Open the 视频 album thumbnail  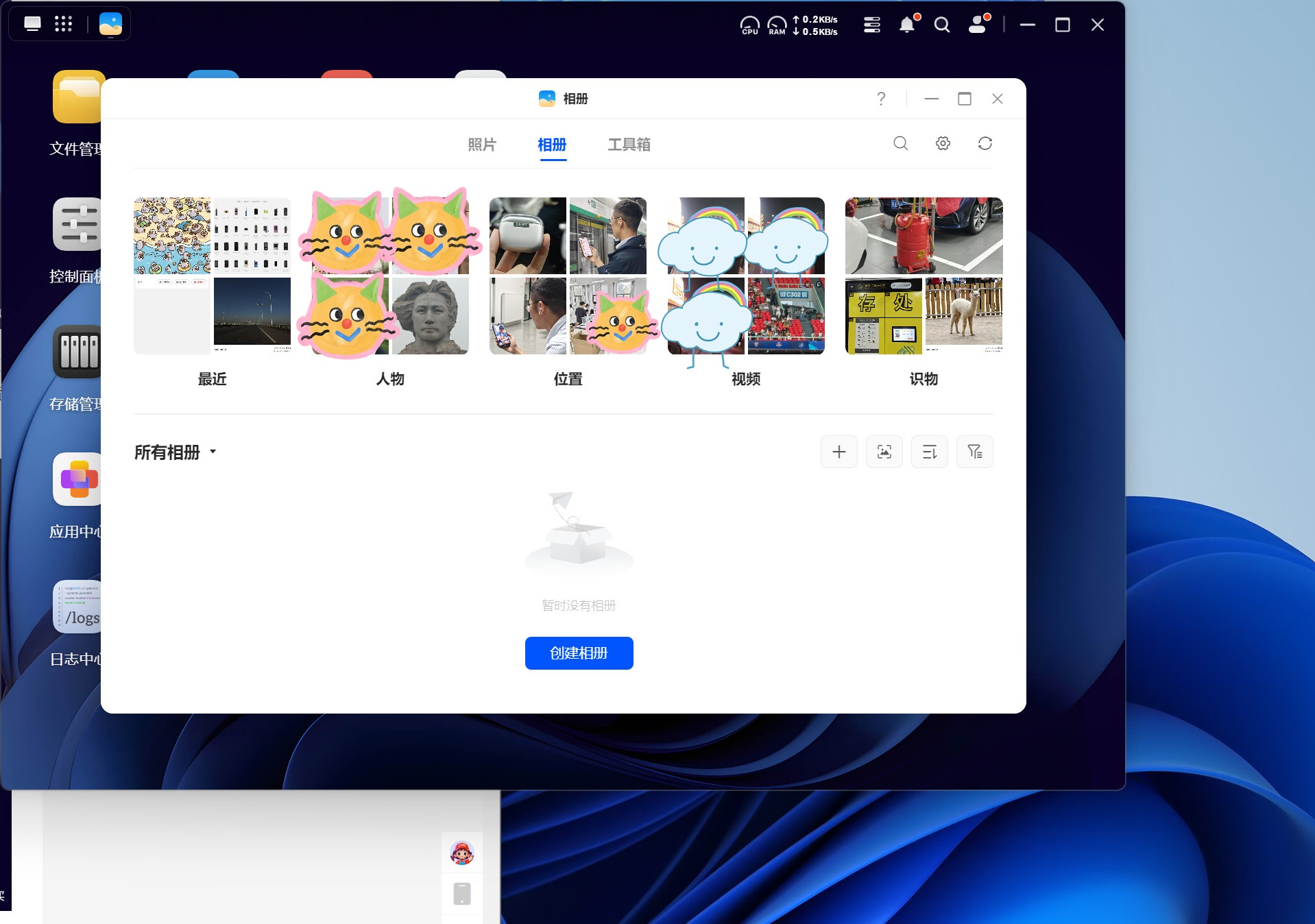[746, 276]
